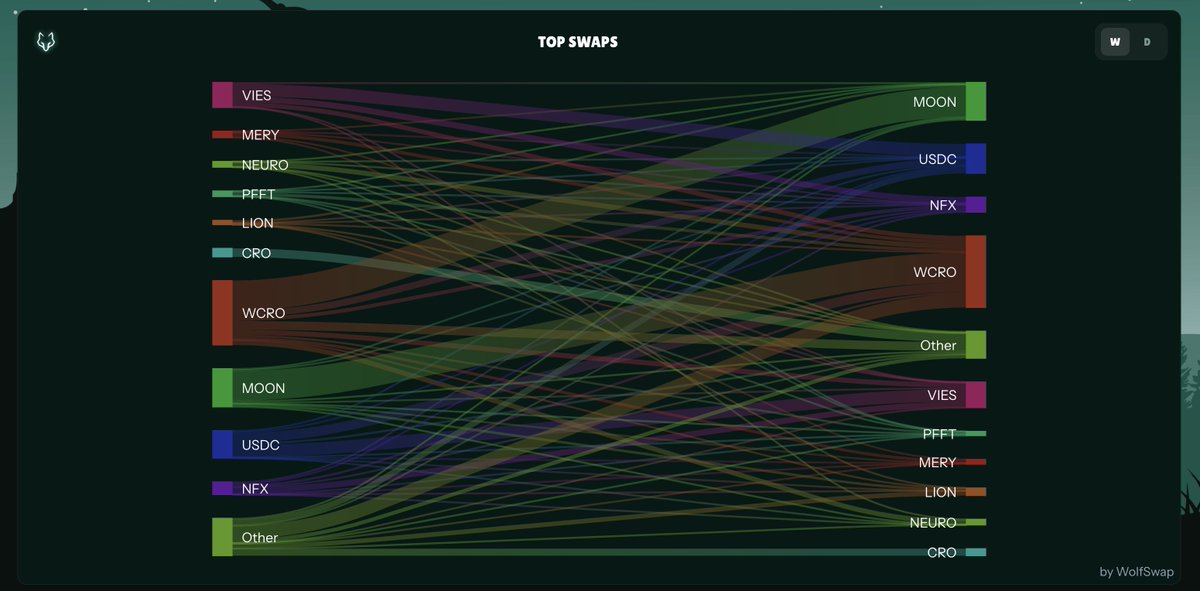
Task: Click the NFX destination node bar
Action: pos(976,205)
